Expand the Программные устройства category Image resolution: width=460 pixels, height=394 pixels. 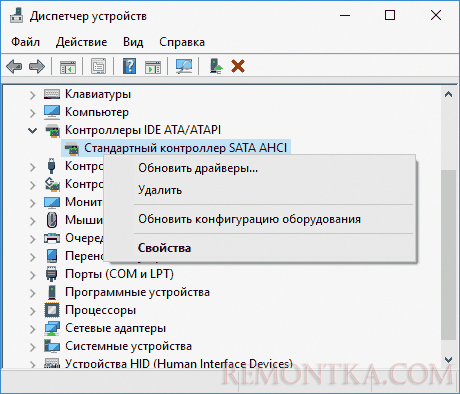tap(32, 293)
